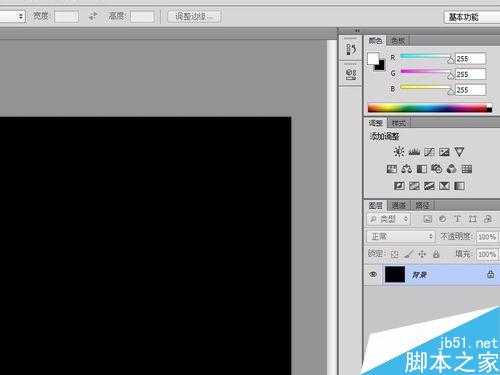Add a Photo Filter adjustment
The image size is (500, 375).
pyautogui.click(x=437, y=169)
